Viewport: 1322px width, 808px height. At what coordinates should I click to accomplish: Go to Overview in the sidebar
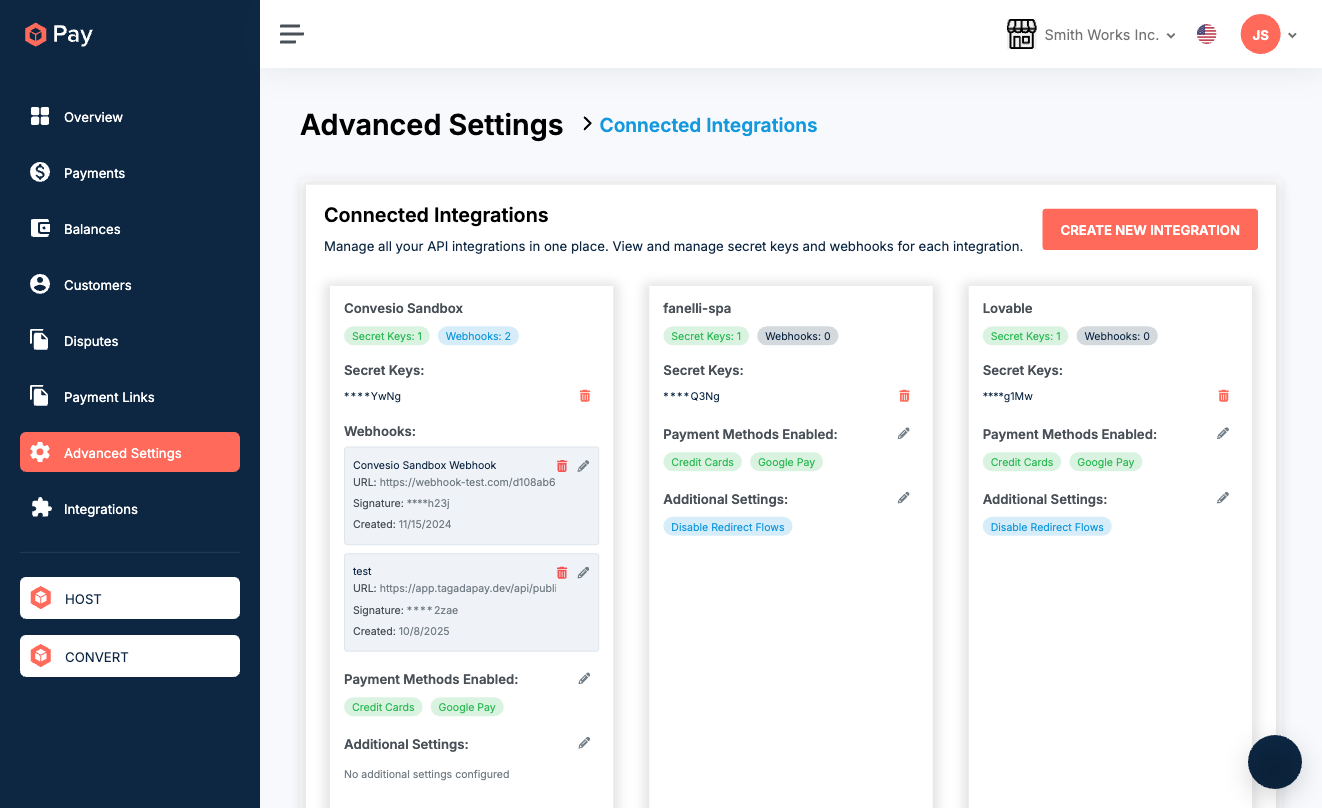130,117
